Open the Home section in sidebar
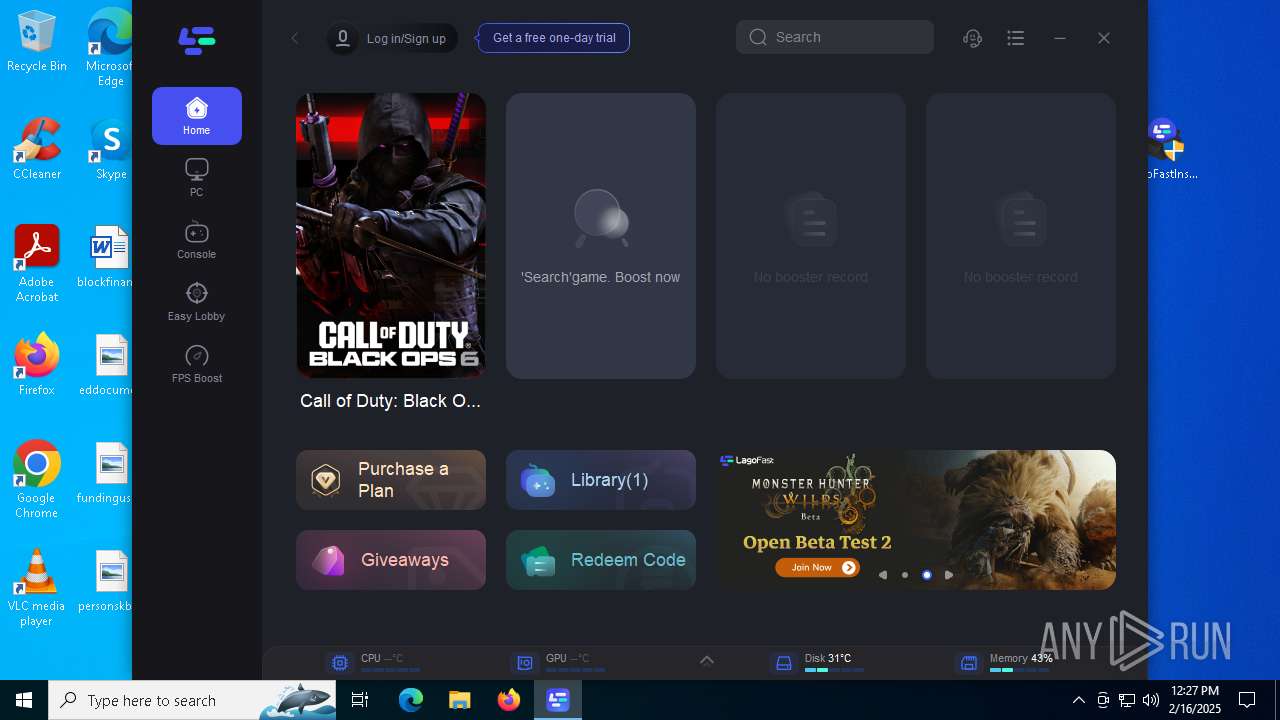Image resolution: width=1280 pixels, height=720 pixels. (197, 116)
